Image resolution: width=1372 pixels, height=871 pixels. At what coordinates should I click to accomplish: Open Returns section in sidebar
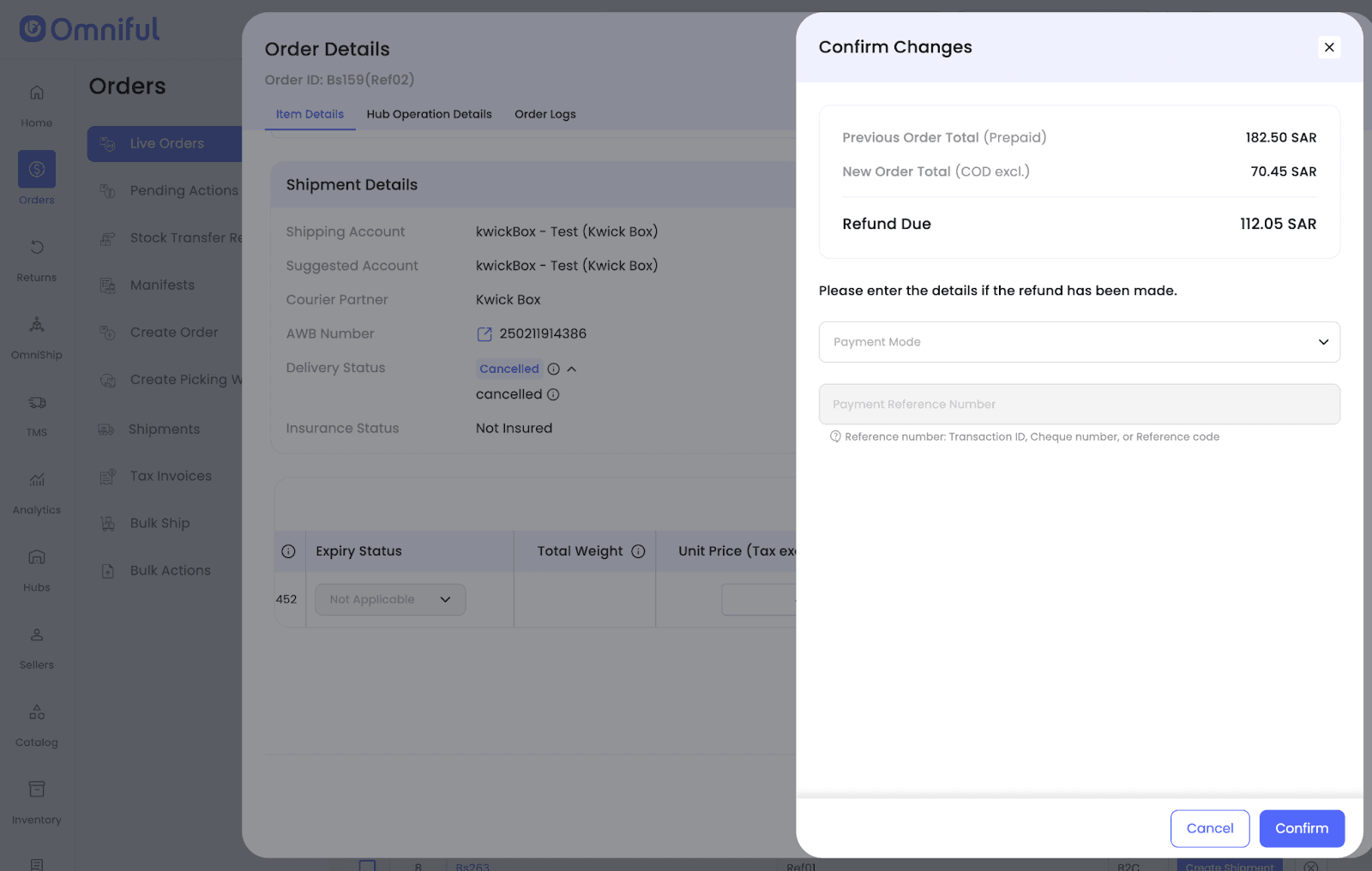point(37,248)
